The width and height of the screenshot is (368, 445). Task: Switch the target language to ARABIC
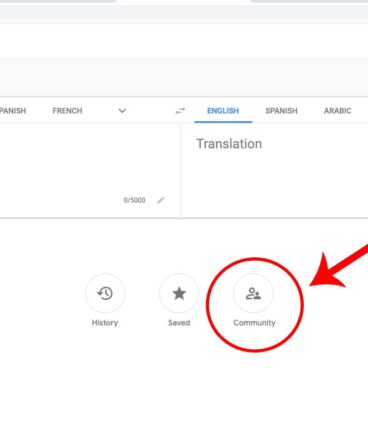[x=337, y=111]
